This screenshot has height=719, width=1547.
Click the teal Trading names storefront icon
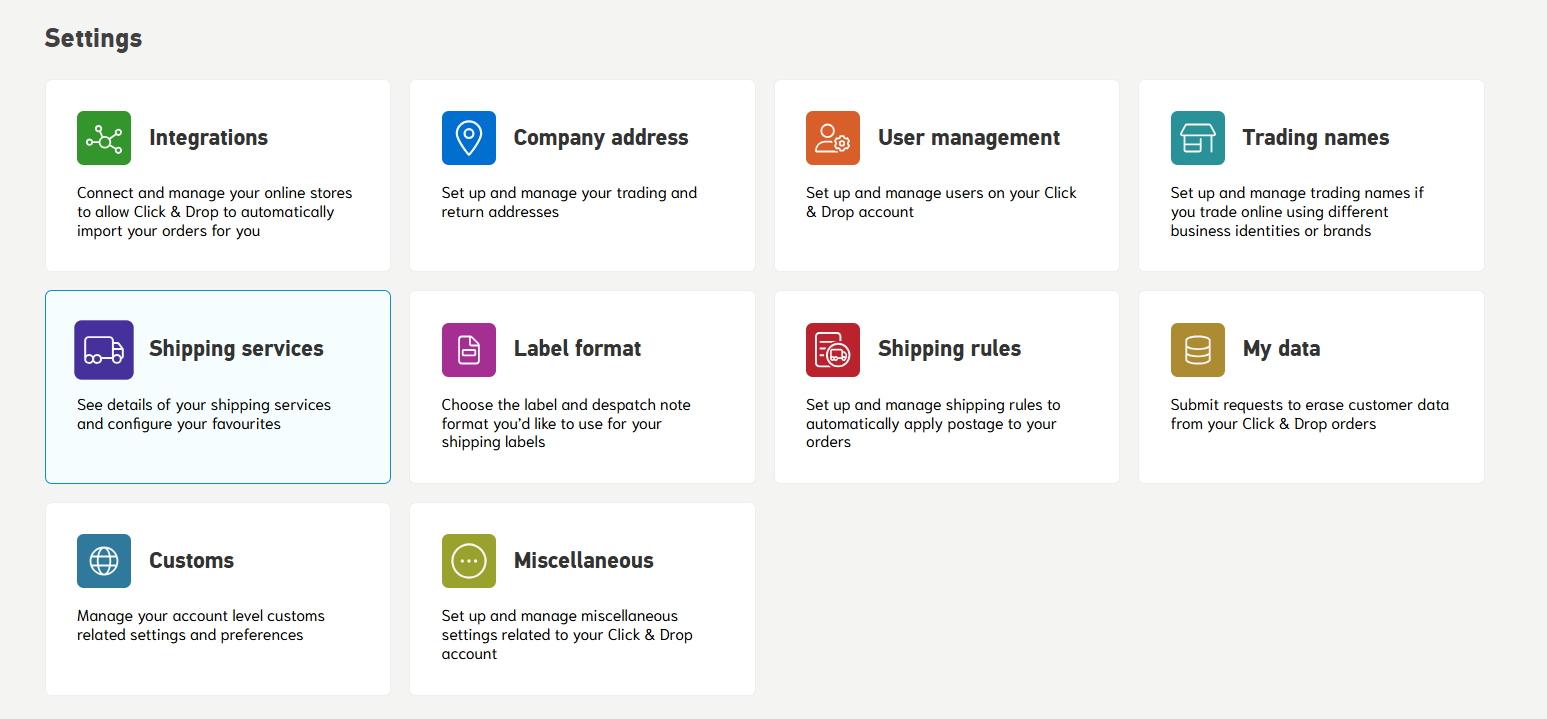[x=1197, y=138]
